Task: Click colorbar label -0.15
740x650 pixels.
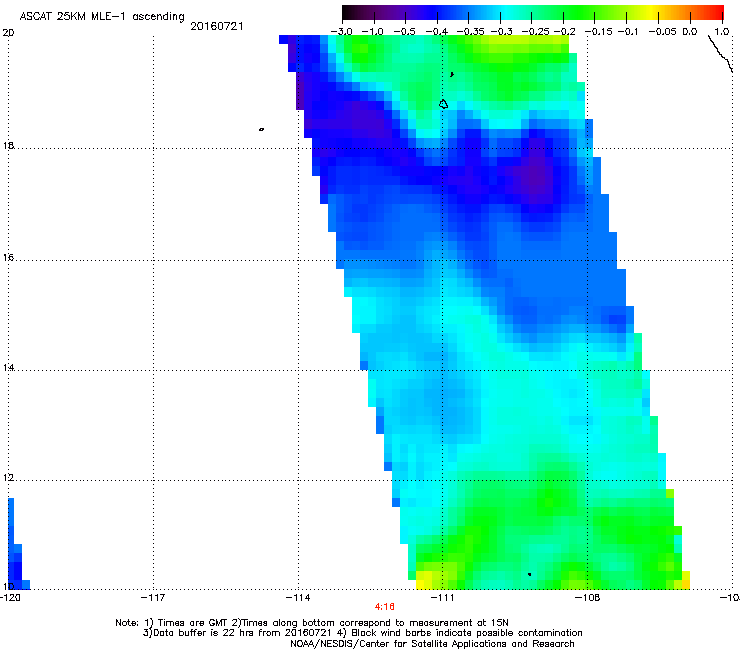Action: pyautogui.click(x=598, y=32)
